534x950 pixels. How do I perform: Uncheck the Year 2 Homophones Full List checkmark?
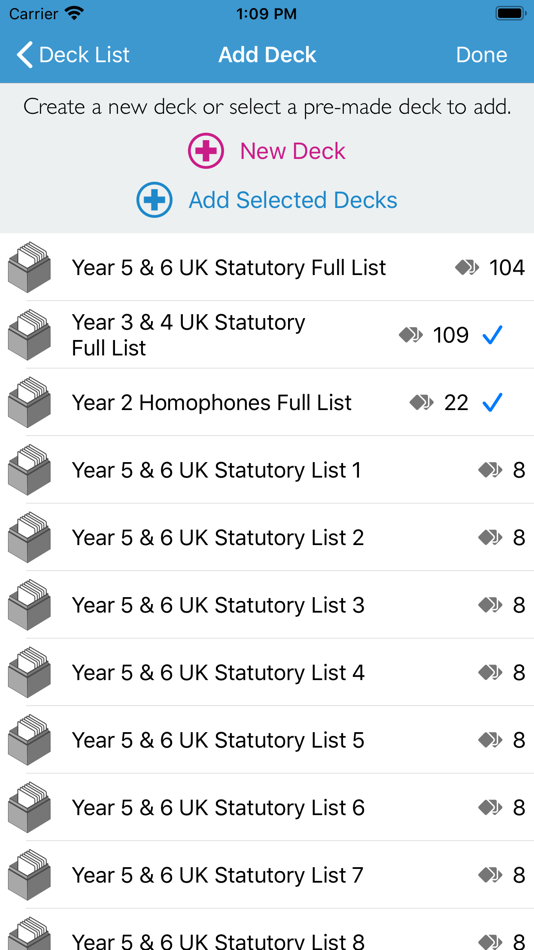tap(492, 402)
